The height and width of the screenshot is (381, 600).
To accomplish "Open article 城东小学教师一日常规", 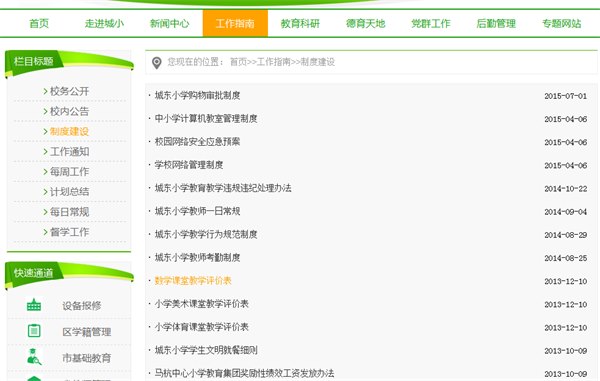I will (197, 211).
